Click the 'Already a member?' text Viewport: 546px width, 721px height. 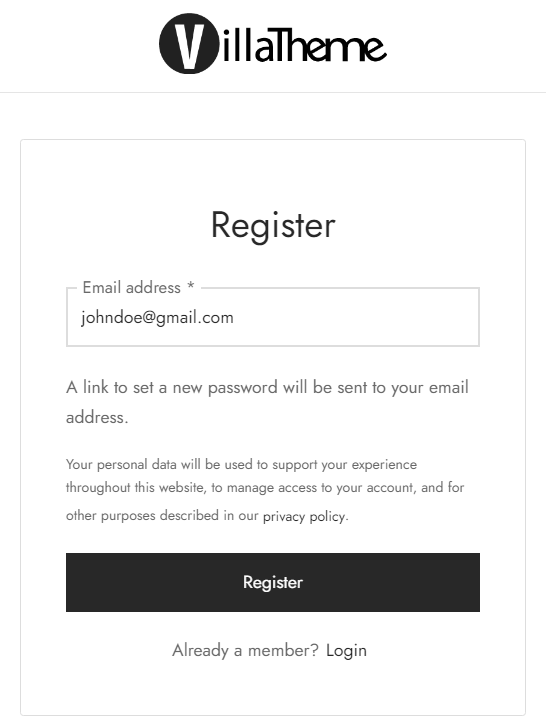click(x=245, y=650)
